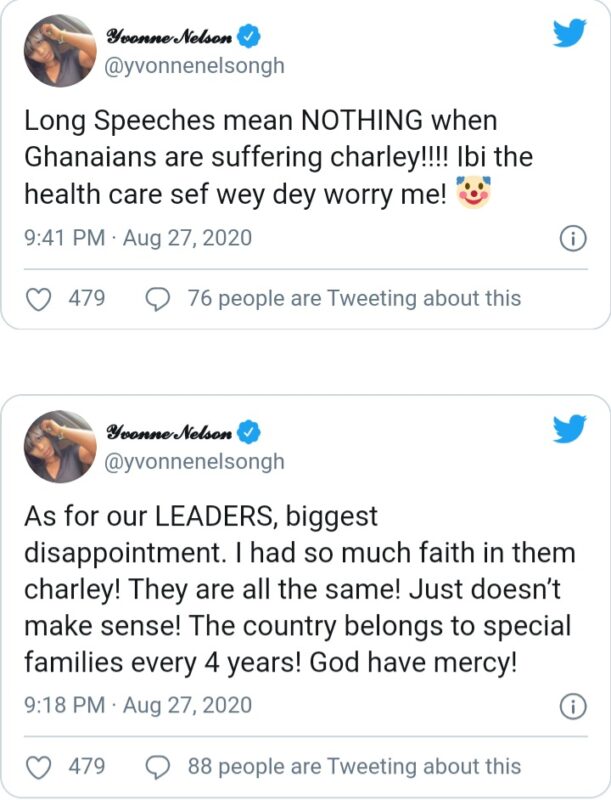Open @yvonnenelsongh handle in second tweet
This screenshot has height=800, width=611.
point(195,461)
